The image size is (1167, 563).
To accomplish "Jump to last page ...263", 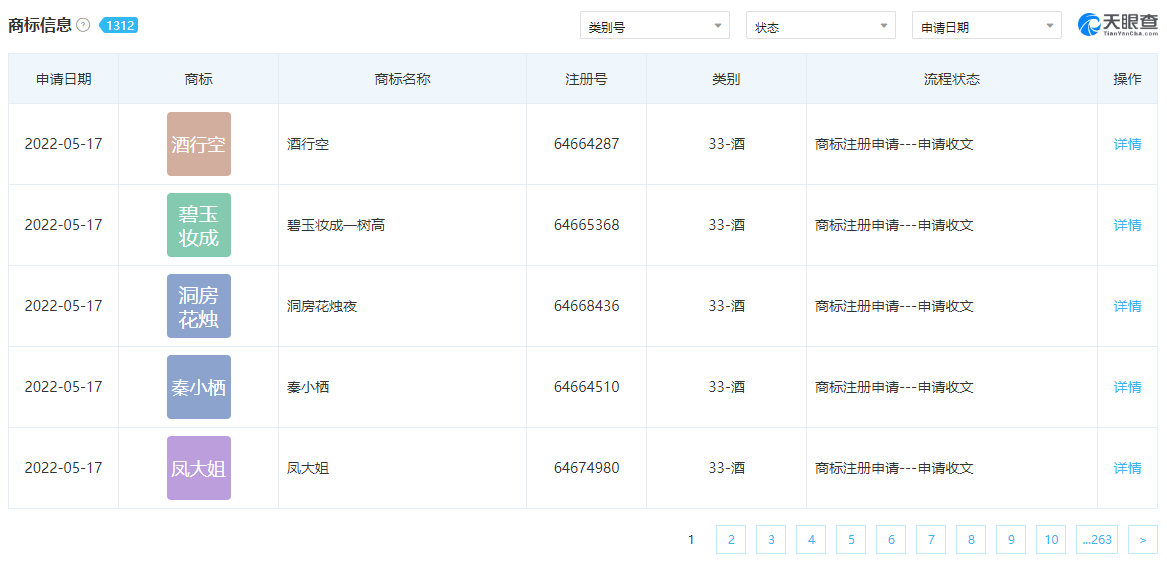I will coord(1097,540).
